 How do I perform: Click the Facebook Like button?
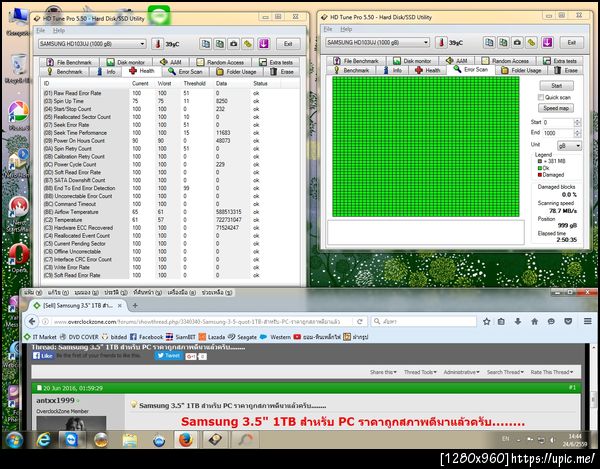coord(43,356)
